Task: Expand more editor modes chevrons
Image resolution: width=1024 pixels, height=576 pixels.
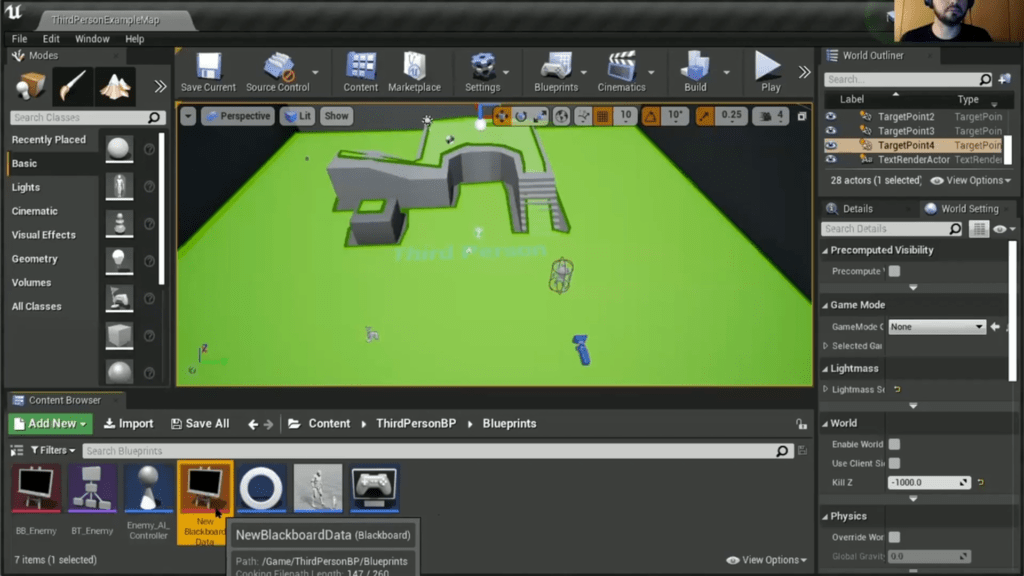Action: click(160, 86)
